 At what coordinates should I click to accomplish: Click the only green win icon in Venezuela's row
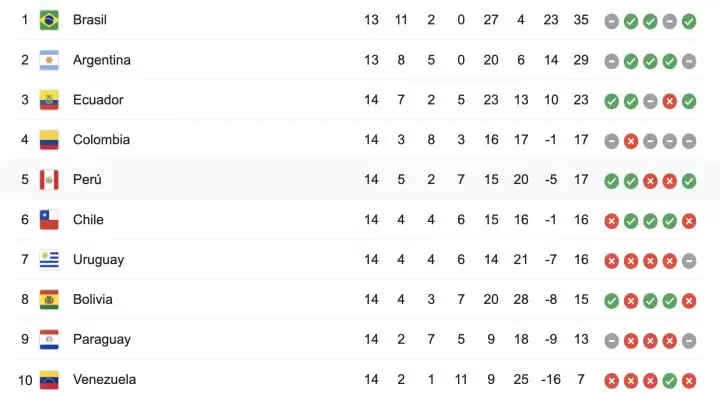[x=670, y=380]
